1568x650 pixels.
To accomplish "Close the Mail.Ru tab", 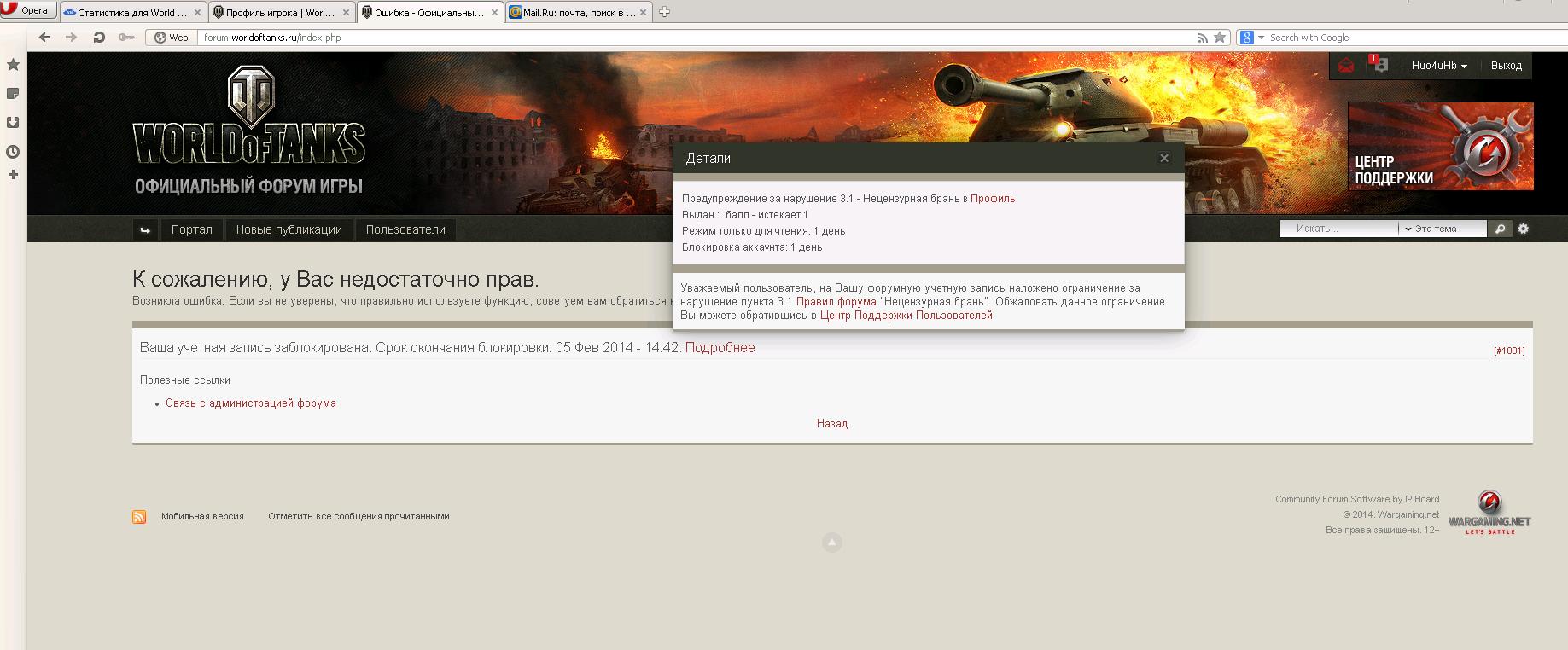I will pos(643,12).
